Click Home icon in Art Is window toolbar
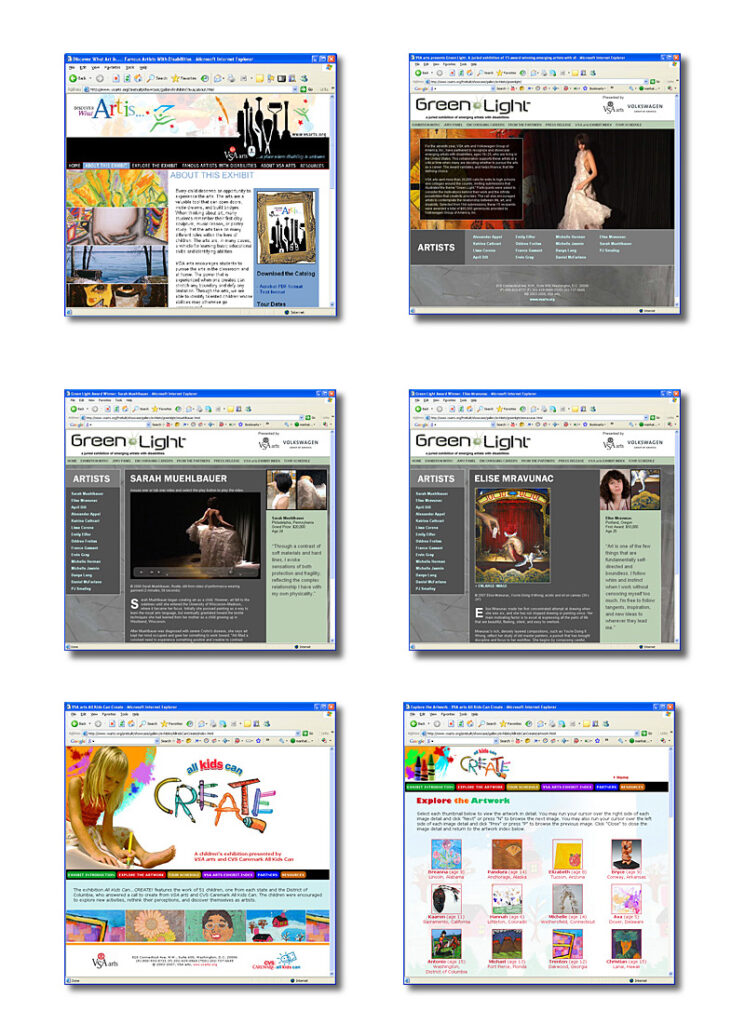745x1024 pixels. 138,78
